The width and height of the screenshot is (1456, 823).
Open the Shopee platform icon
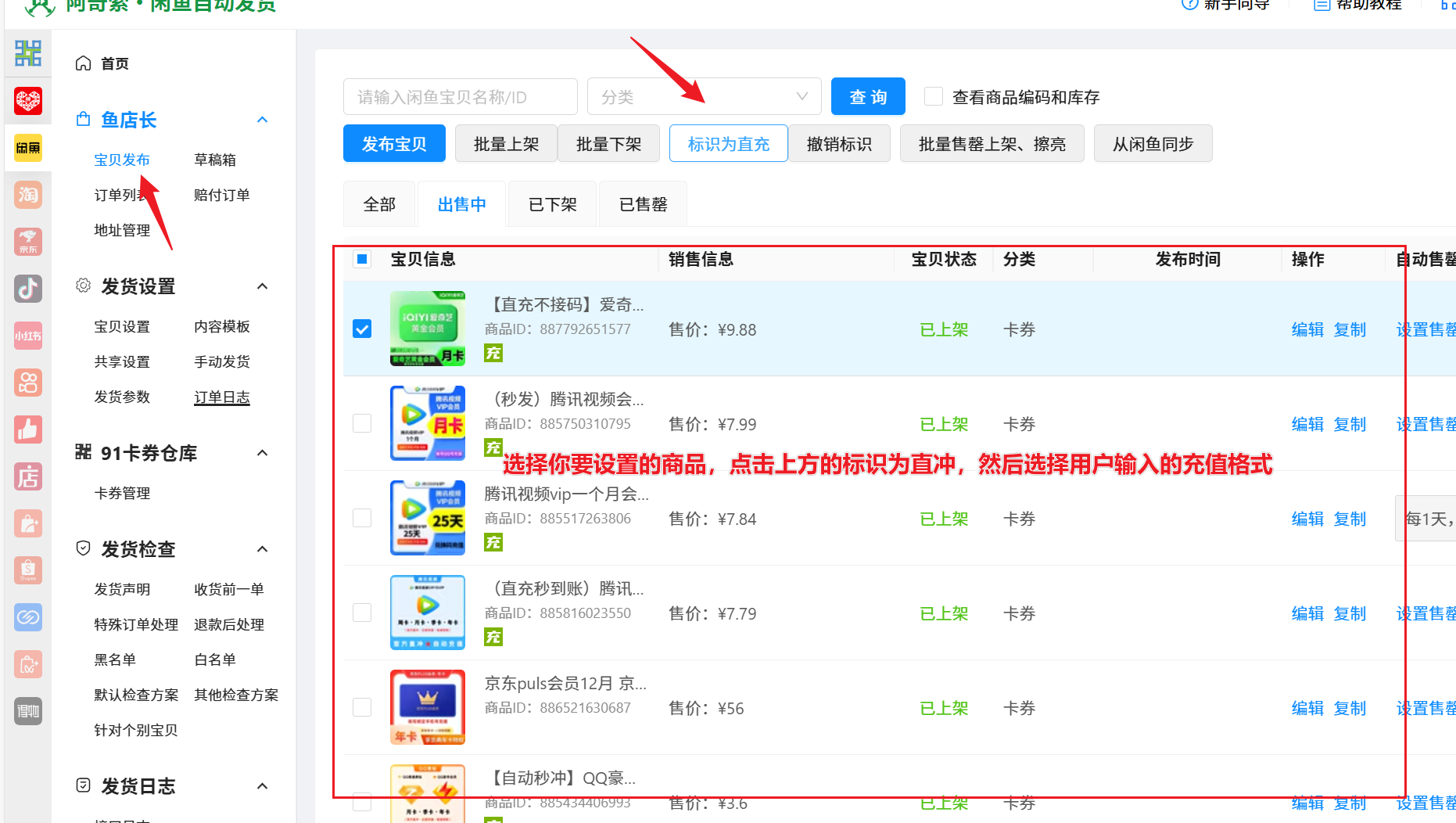[28, 570]
